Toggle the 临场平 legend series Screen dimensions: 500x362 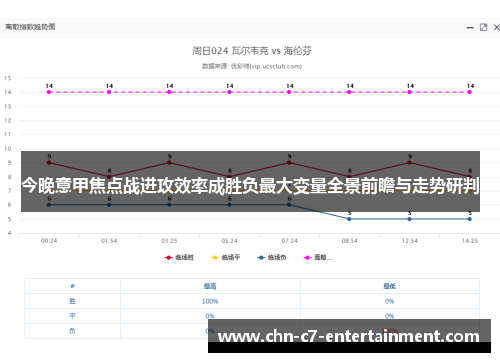pos(225,257)
